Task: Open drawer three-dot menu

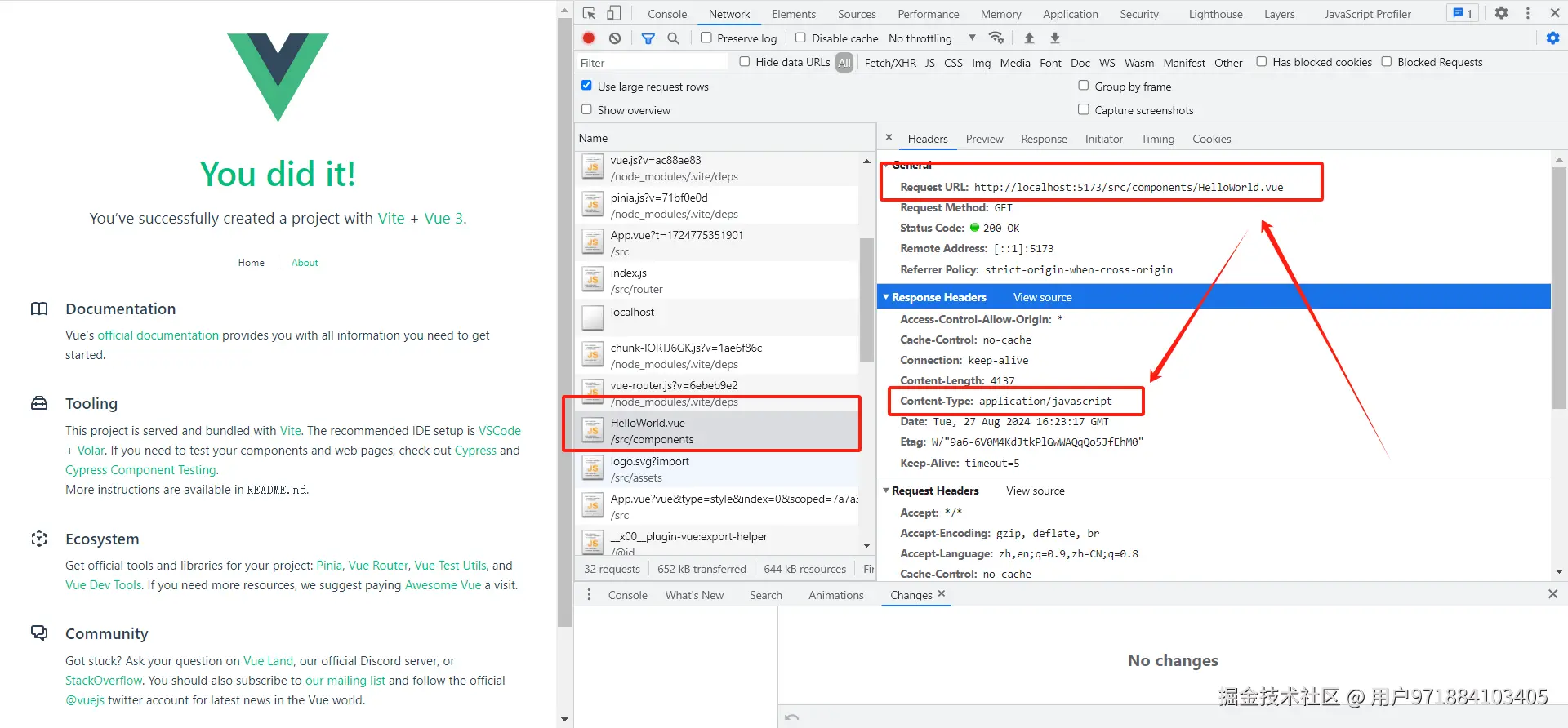Action: pos(589,595)
